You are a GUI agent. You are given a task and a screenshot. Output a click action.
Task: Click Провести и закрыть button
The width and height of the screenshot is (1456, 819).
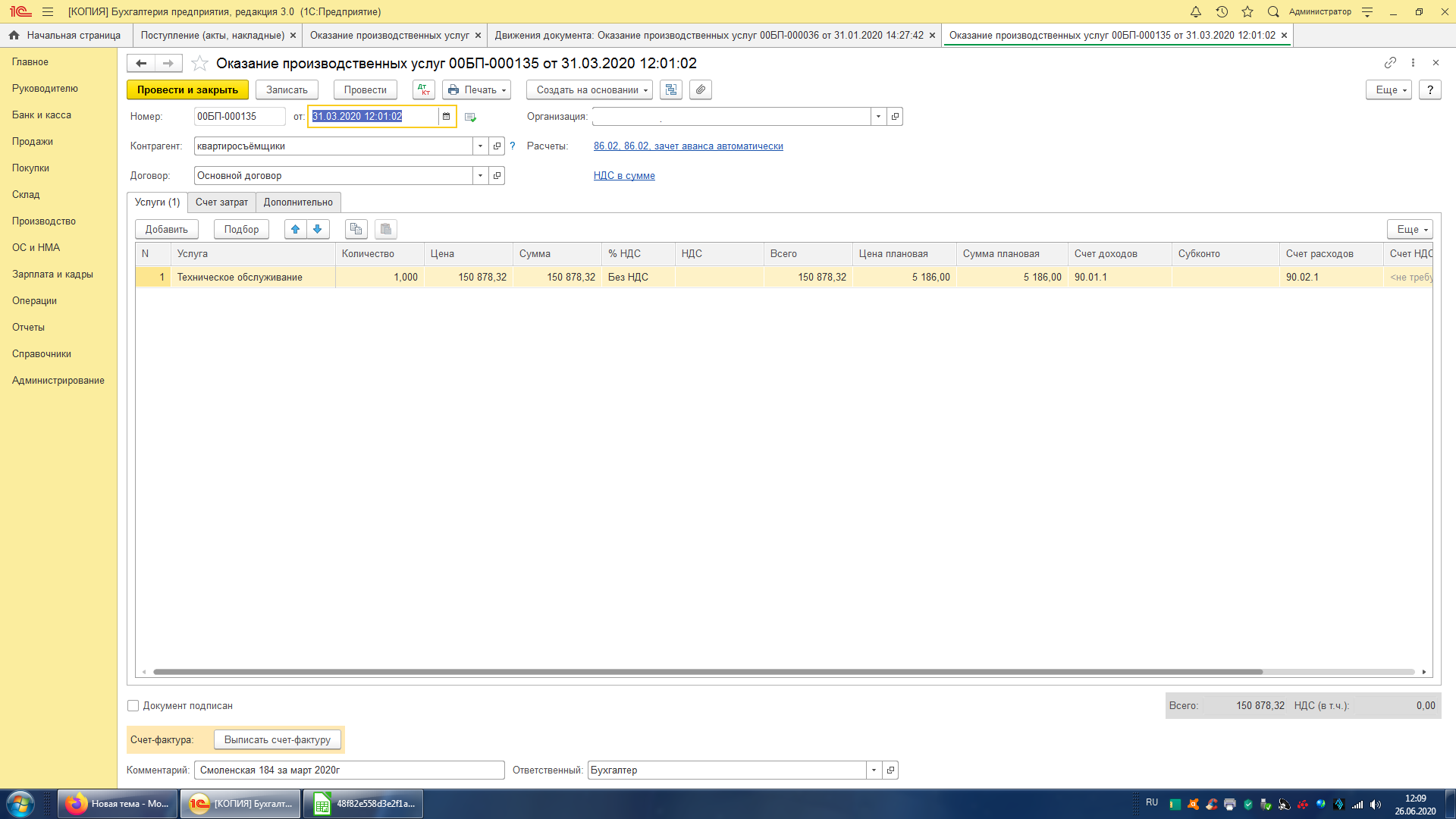pyautogui.click(x=187, y=89)
